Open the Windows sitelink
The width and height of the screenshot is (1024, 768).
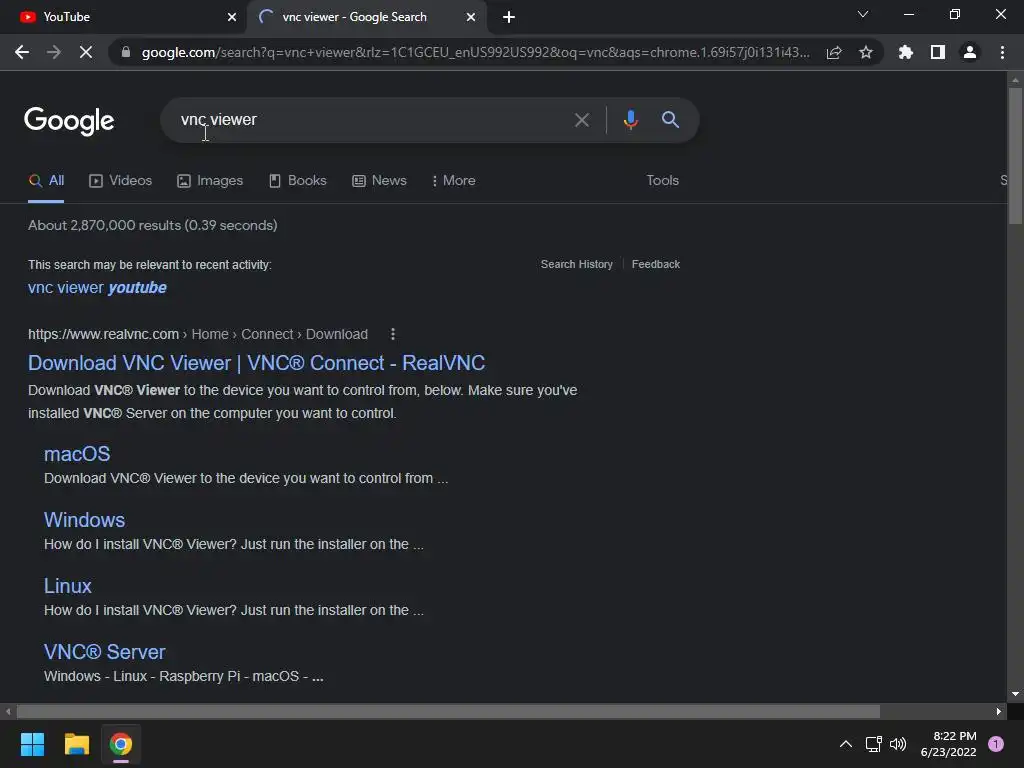click(84, 520)
